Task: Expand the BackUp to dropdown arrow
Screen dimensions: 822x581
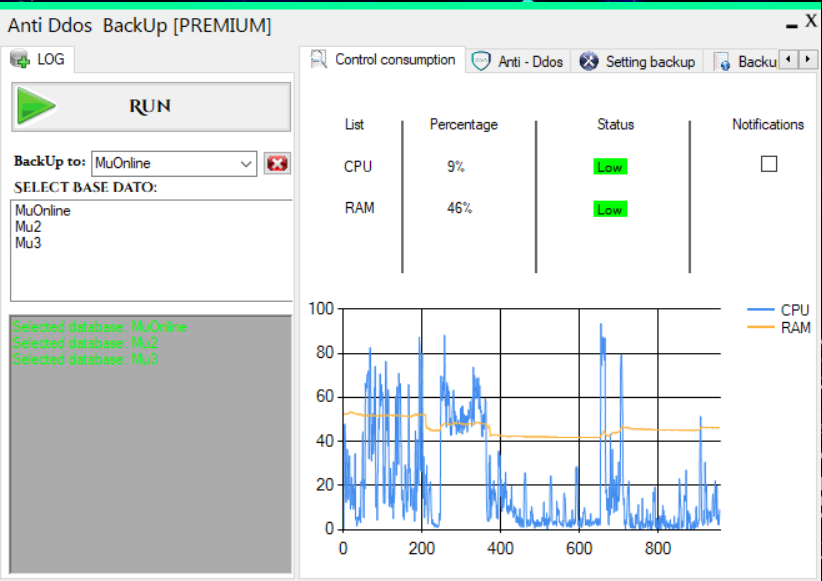Action: point(246,163)
